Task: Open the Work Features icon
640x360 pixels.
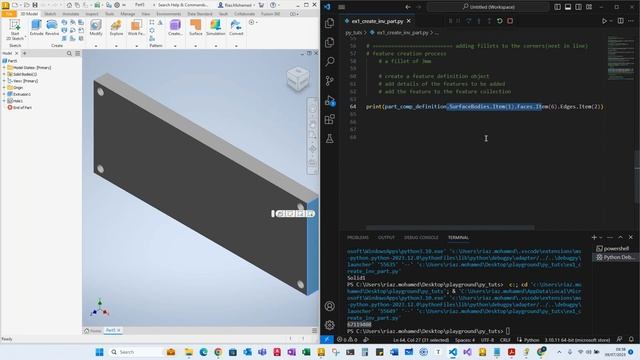Action: tap(136, 28)
